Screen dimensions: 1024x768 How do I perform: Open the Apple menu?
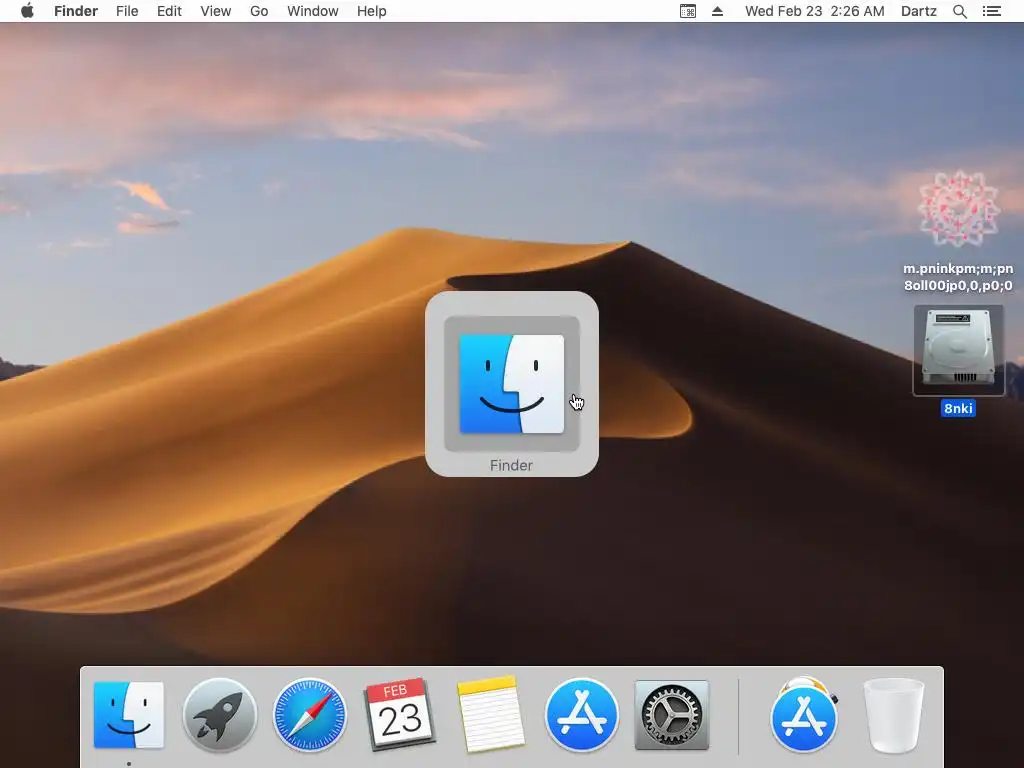pos(27,11)
